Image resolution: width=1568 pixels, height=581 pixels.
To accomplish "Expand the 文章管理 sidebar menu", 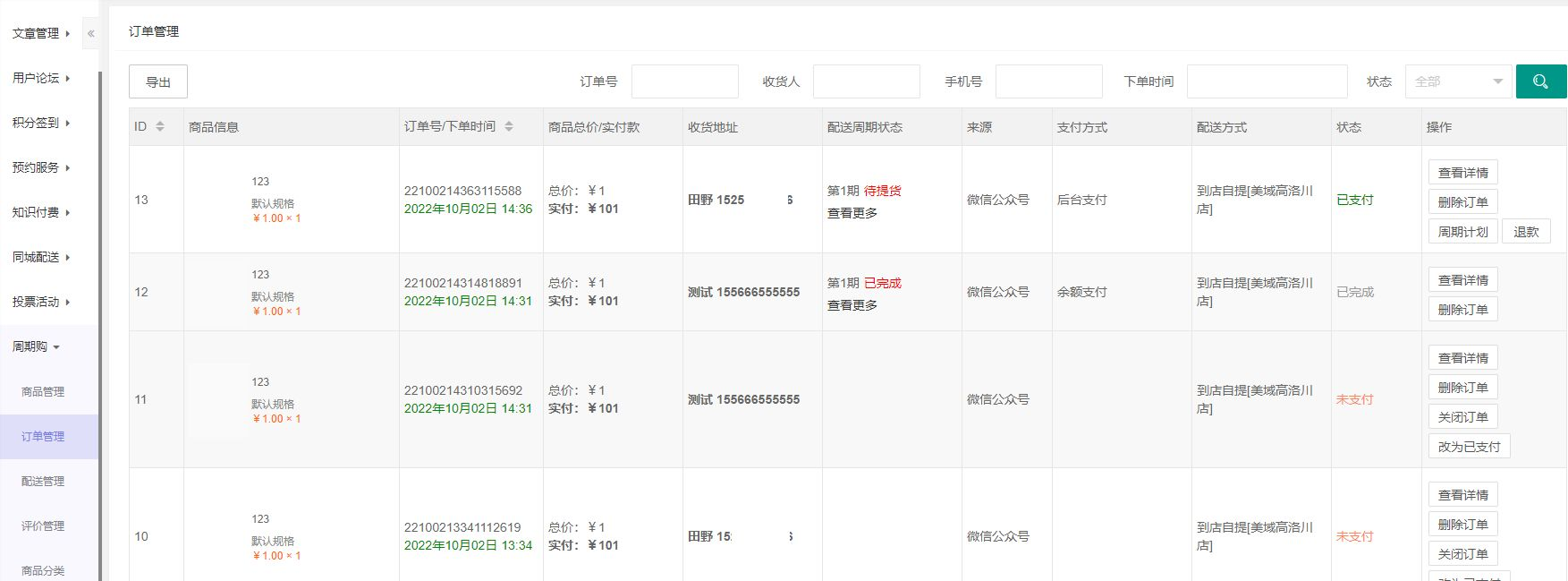I will [40, 33].
